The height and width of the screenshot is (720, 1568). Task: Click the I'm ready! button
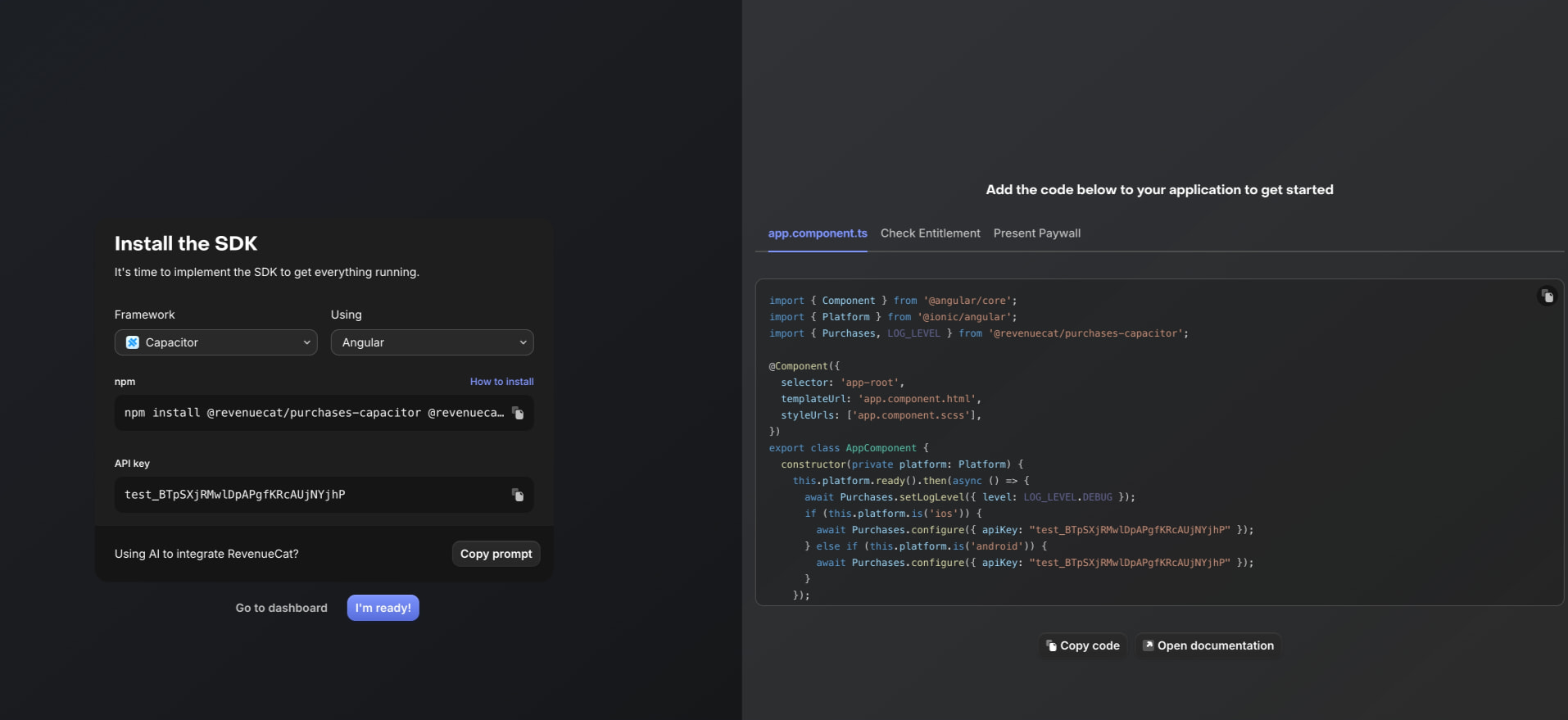coord(383,608)
